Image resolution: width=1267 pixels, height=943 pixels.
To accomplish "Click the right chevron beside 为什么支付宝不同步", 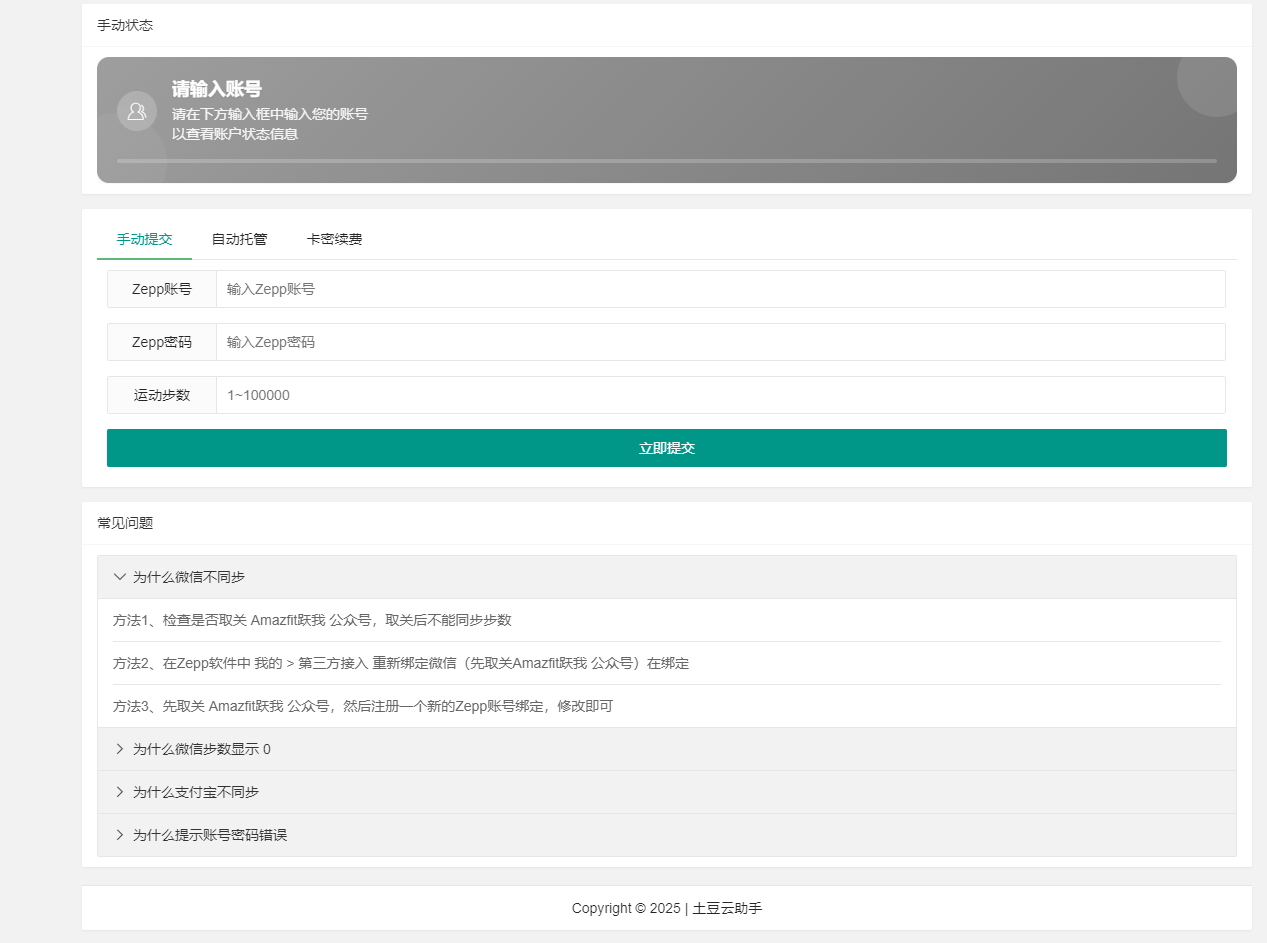I will pyautogui.click(x=120, y=792).
